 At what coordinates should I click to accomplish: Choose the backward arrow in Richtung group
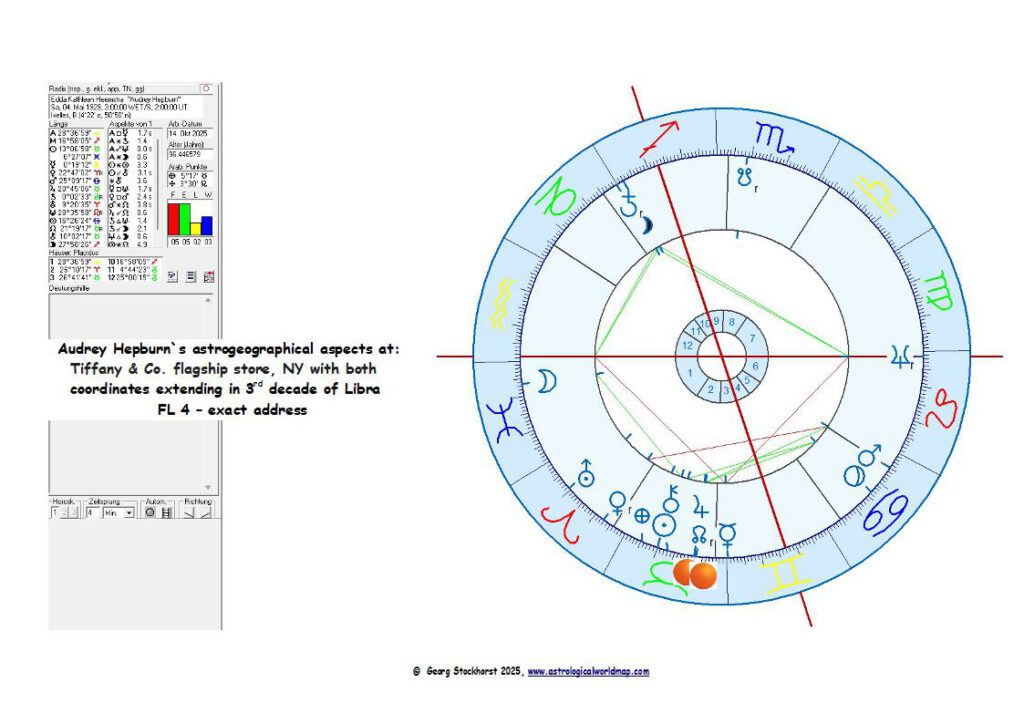tap(189, 513)
